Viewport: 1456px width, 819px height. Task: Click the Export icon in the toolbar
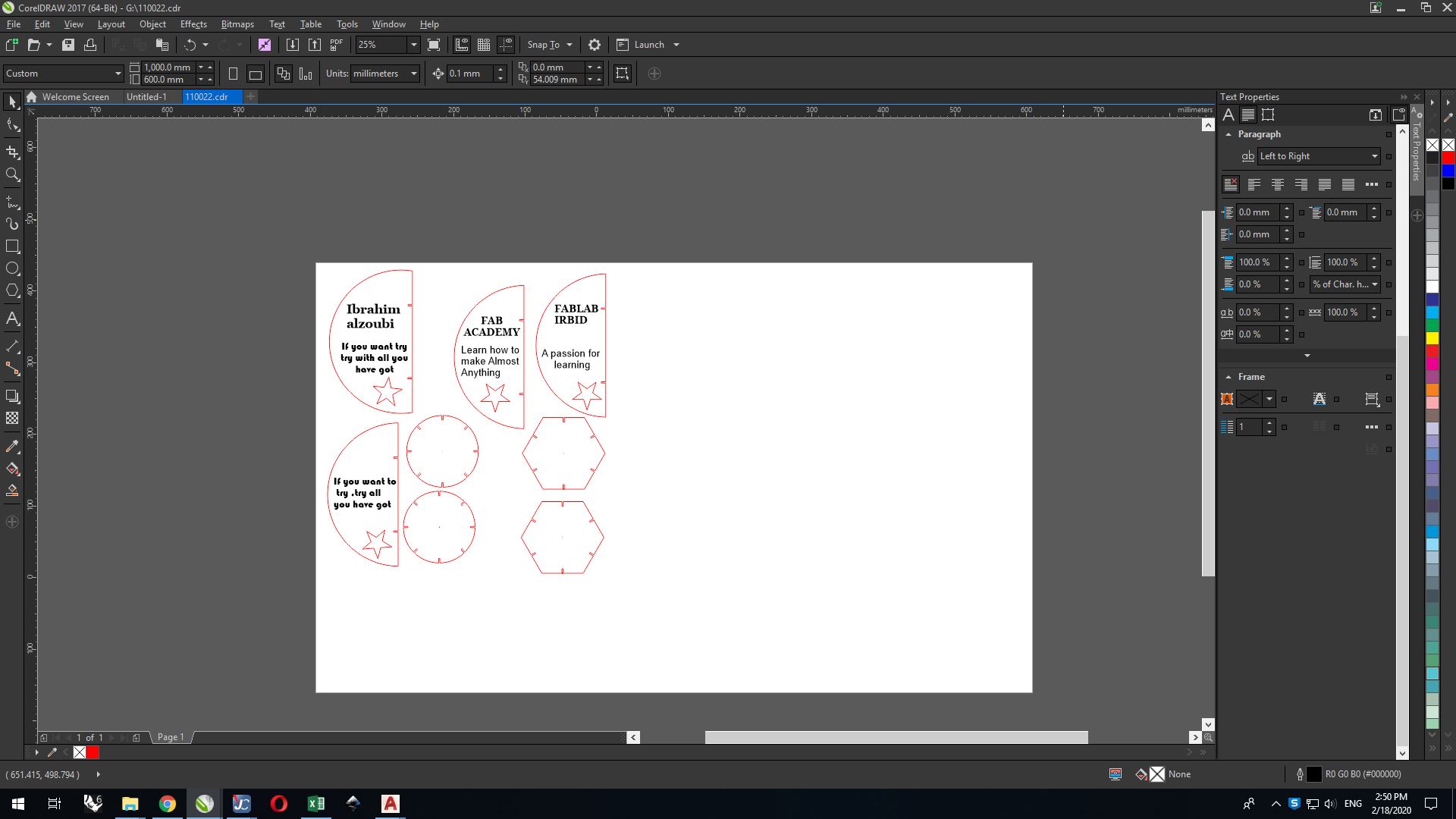[x=315, y=45]
